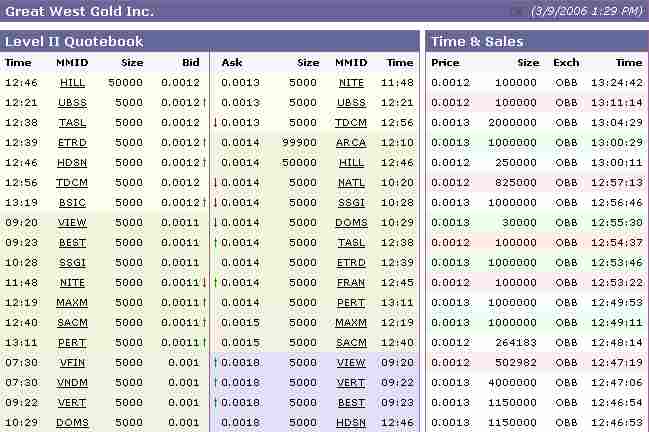This screenshot has width=649, height=432.
Task: Select the 12:47:06 trade time cell
Action: (x=617, y=383)
